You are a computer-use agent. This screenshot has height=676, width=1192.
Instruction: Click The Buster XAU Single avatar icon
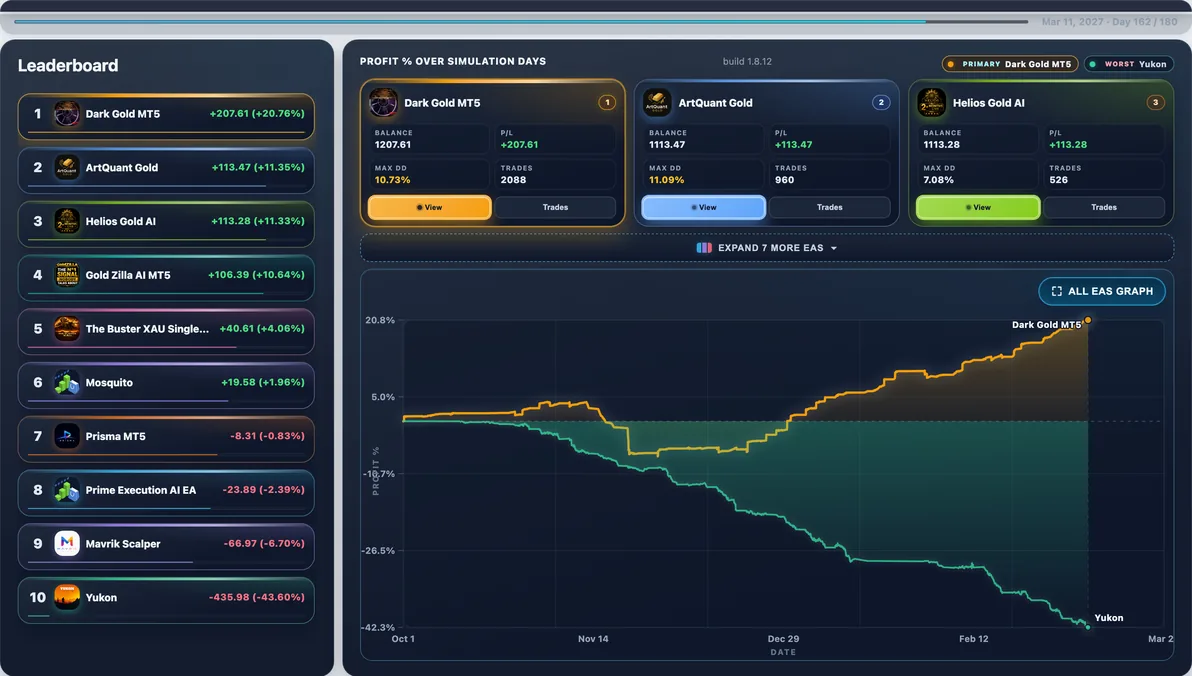click(67, 328)
